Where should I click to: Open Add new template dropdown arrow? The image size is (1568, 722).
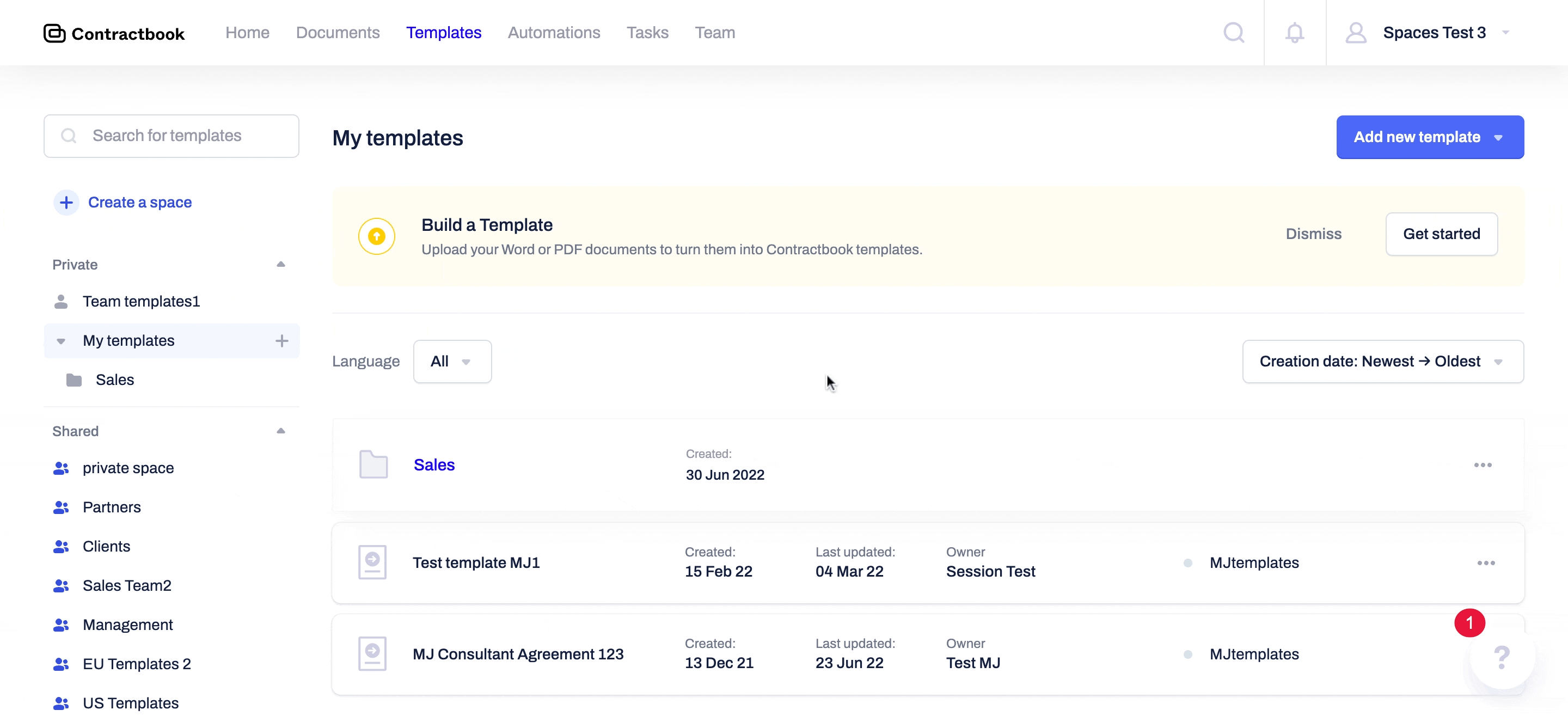point(1498,138)
